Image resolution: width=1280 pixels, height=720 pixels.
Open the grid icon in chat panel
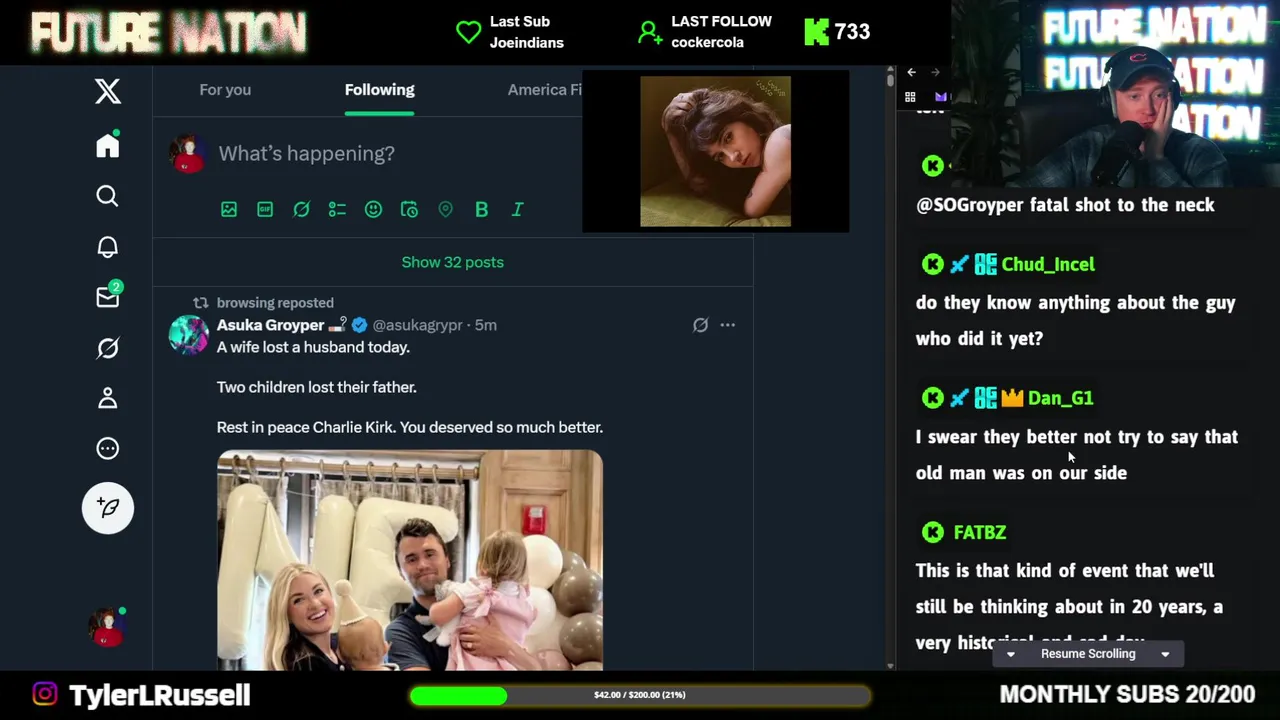910,97
